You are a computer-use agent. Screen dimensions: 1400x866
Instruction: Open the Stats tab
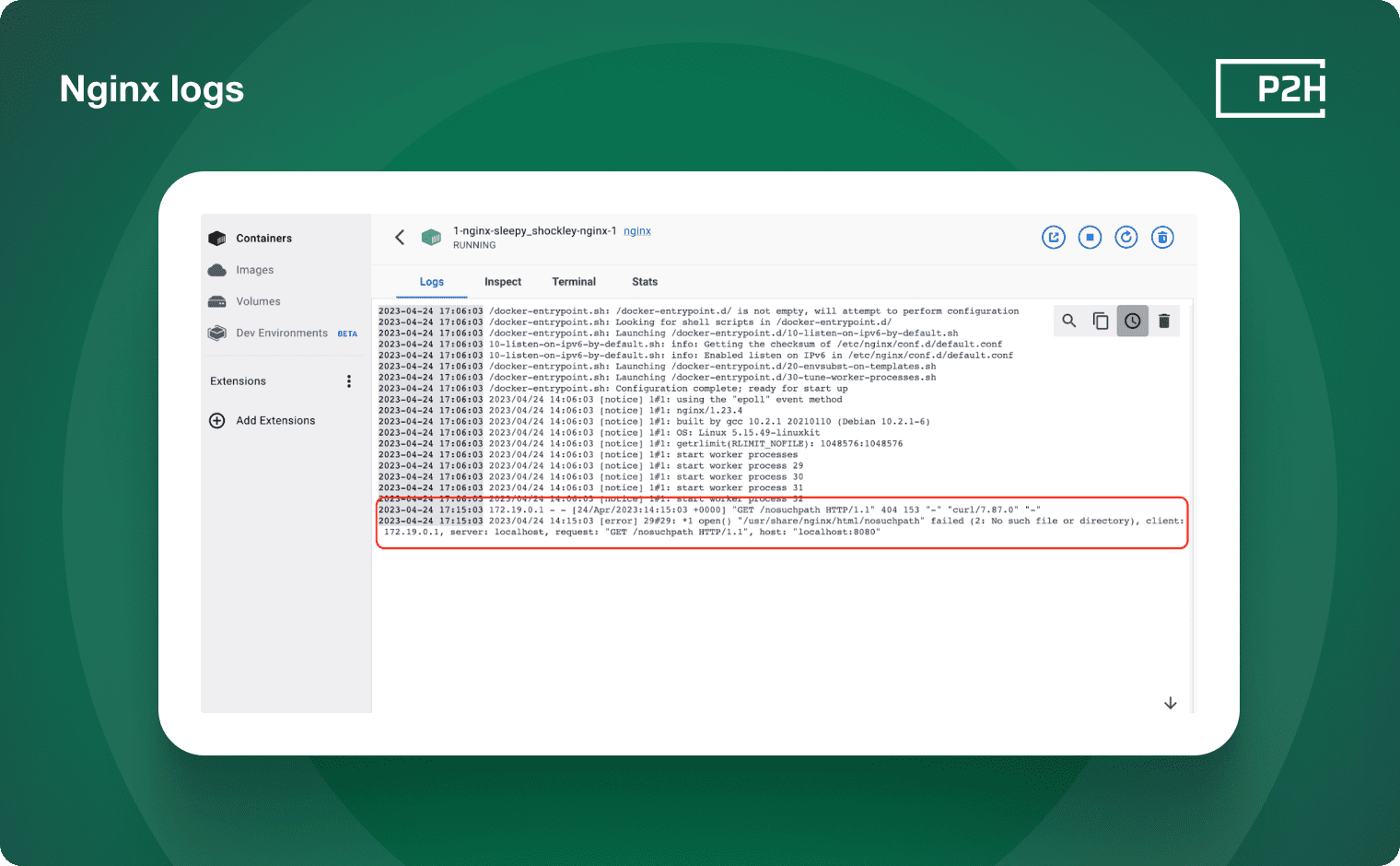[645, 282]
